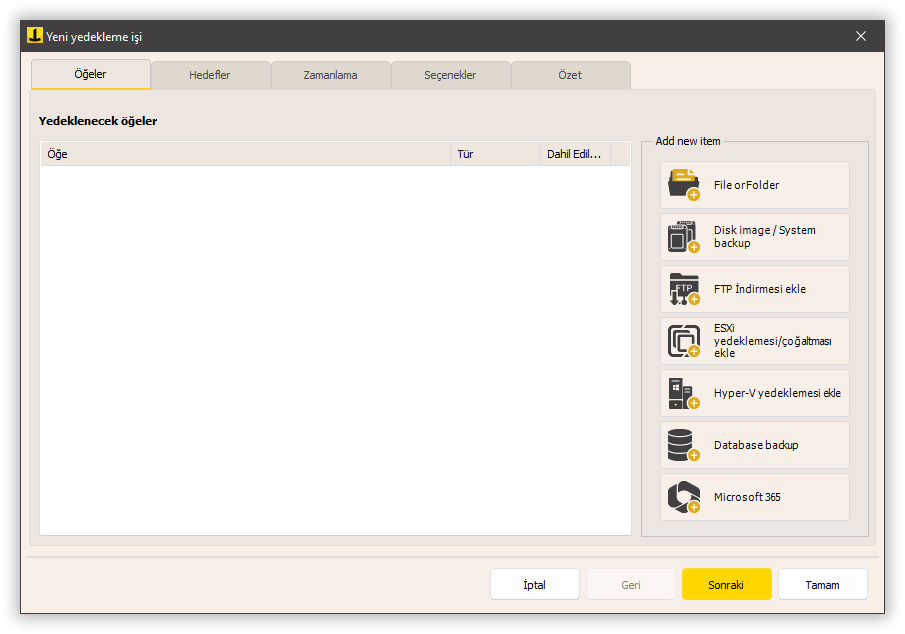Open the Hedefler tab
905x634 pixels.
pos(210,75)
